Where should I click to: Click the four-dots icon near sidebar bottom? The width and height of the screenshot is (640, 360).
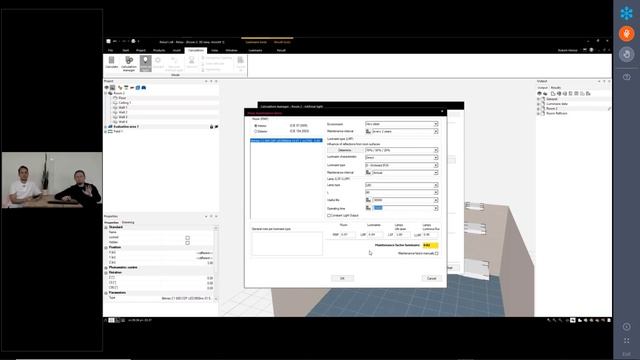pyautogui.click(x=626, y=340)
